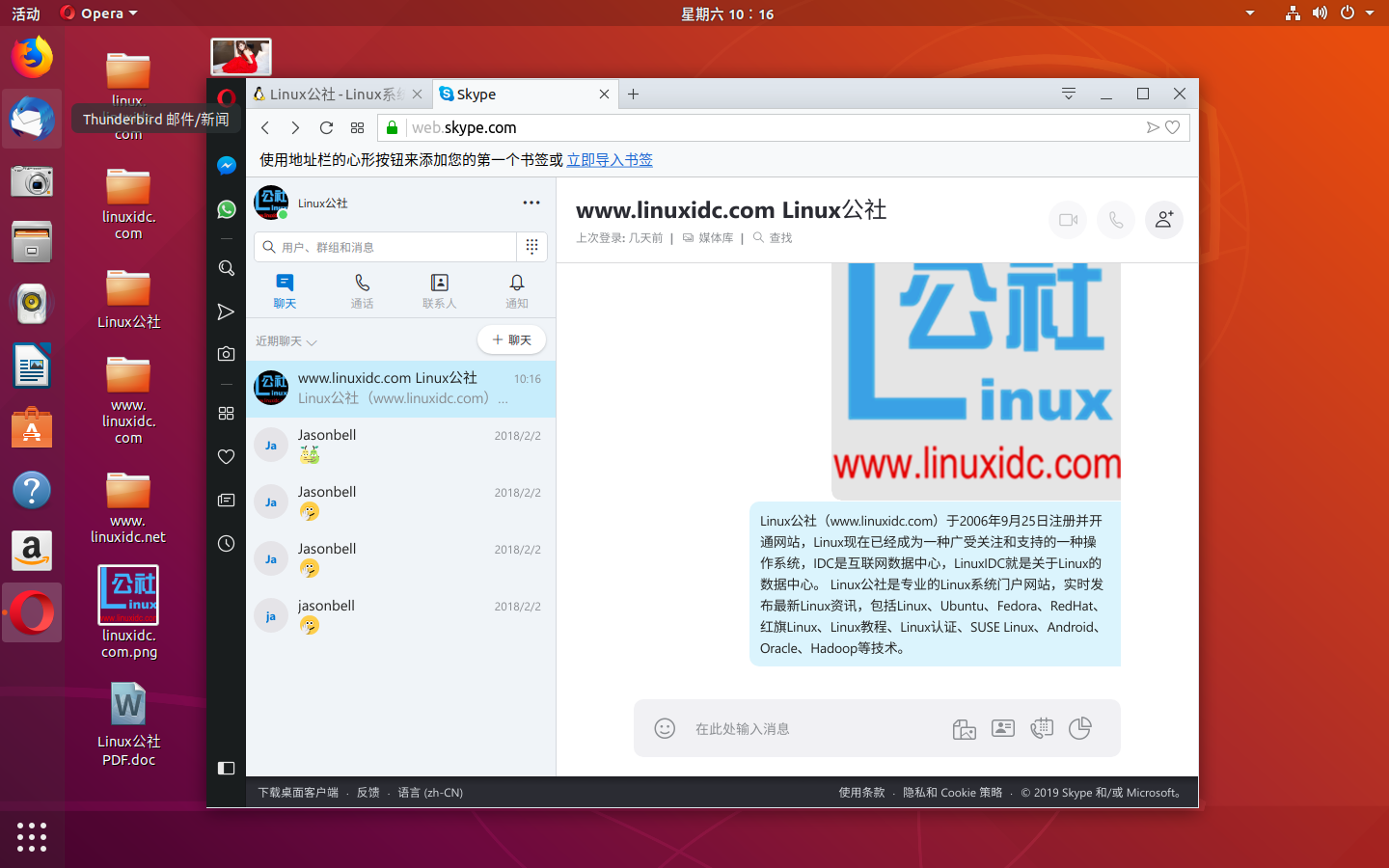Click 查找 find in conversation

(773, 238)
